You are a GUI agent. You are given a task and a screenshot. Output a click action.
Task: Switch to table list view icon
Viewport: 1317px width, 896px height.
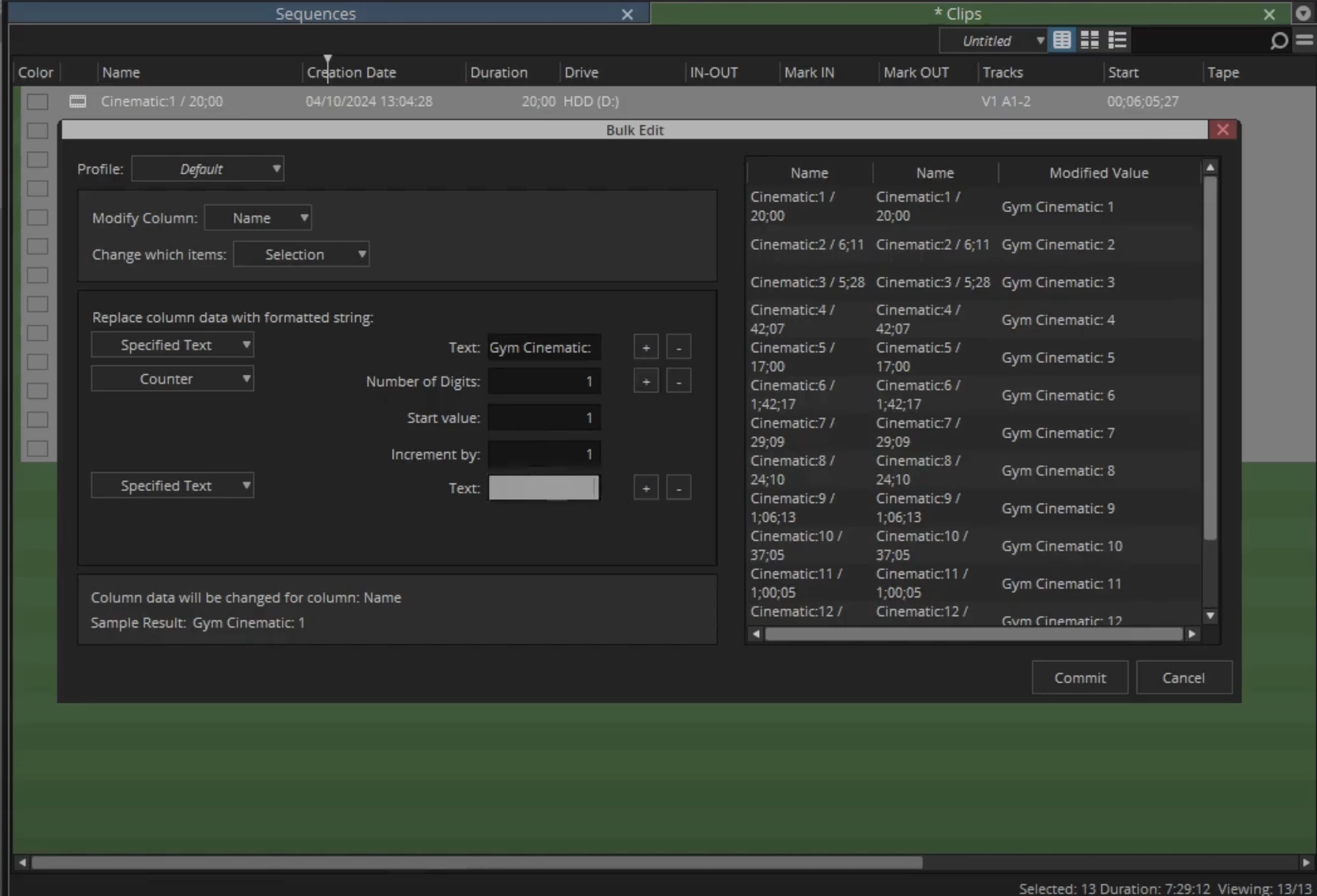[x=1061, y=40]
